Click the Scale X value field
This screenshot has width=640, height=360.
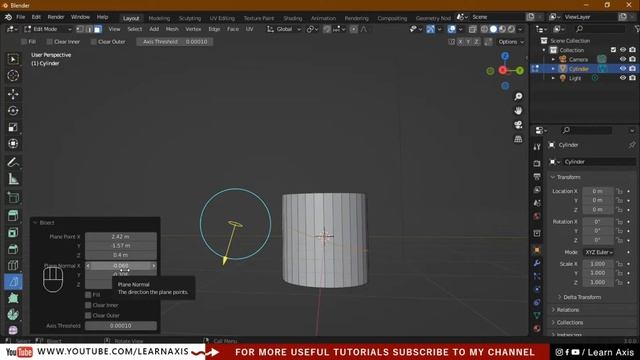tap(598, 264)
